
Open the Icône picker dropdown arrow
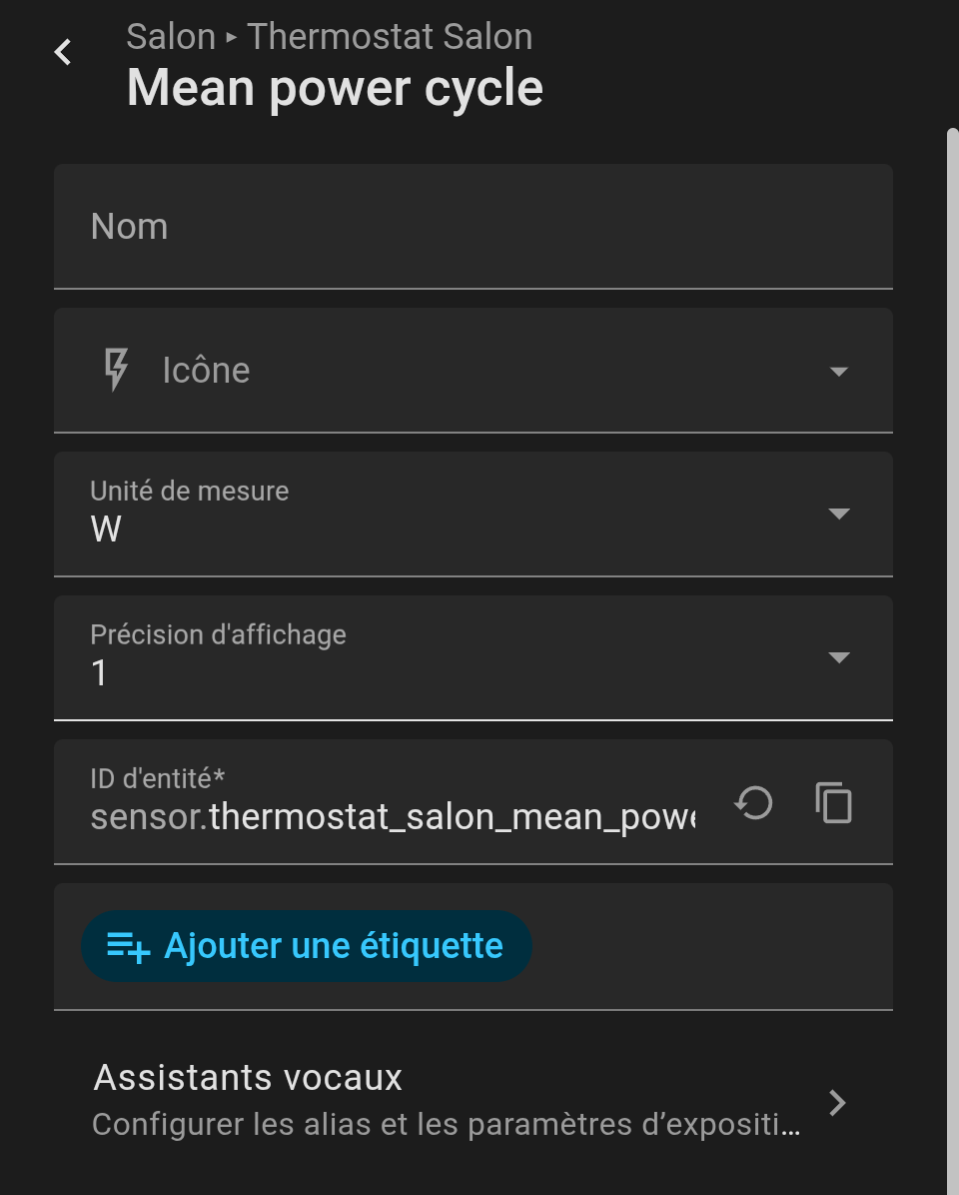pos(839,371)
